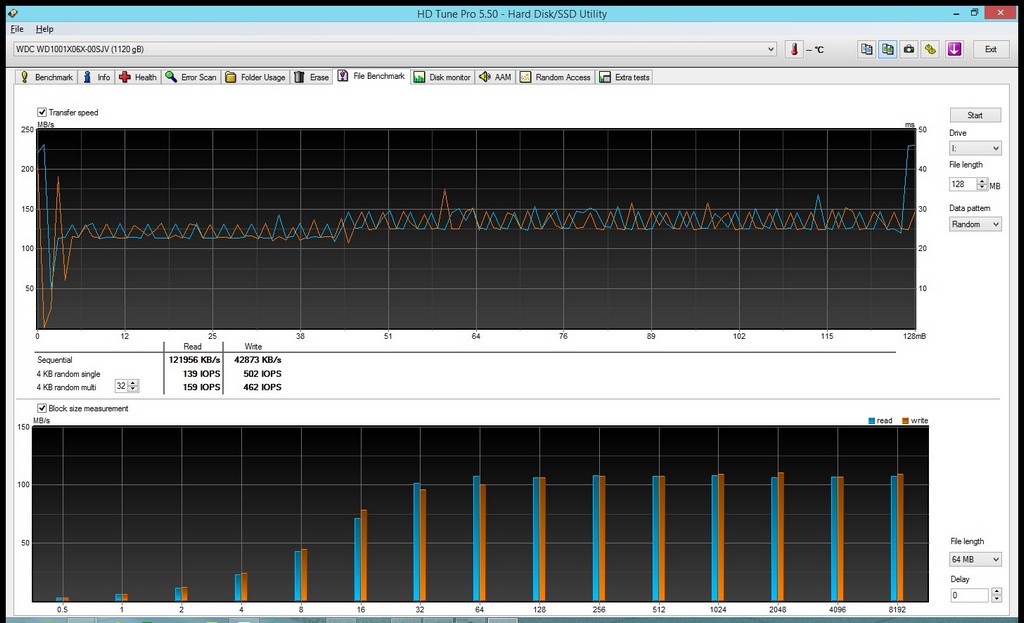Click the 159 IOPS read value

coord(202,387)
